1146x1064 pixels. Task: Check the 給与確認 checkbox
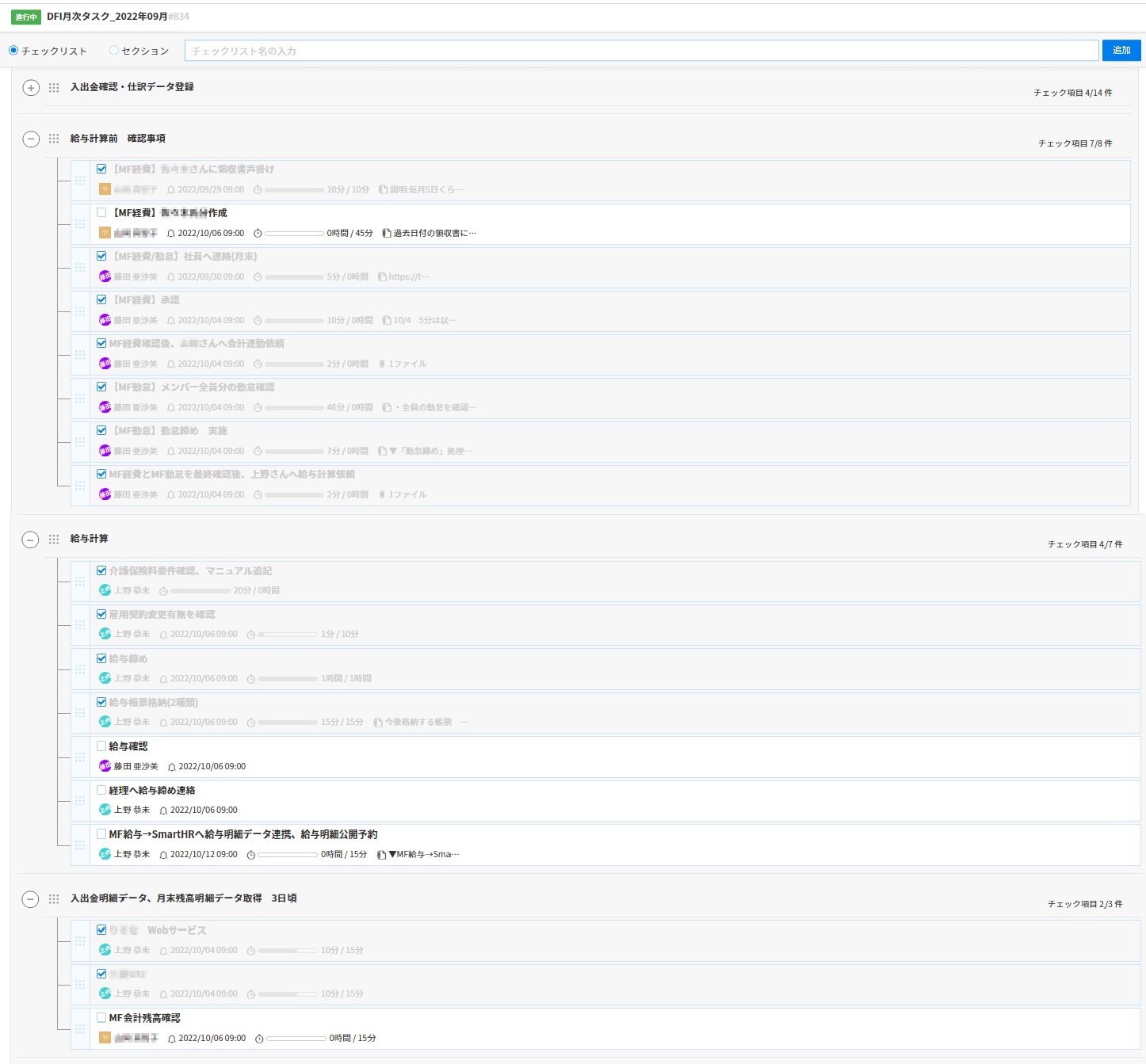click(x=101, y=746)
